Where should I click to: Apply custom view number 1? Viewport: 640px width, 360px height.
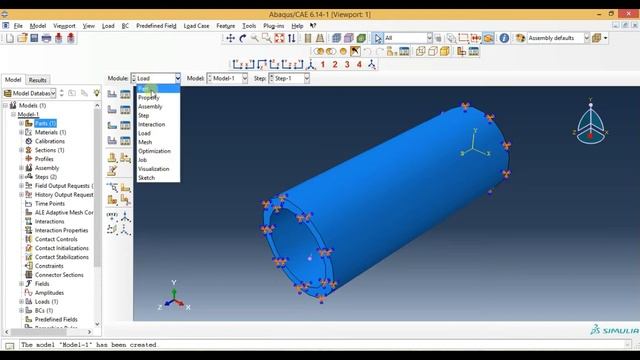point(323,64)
